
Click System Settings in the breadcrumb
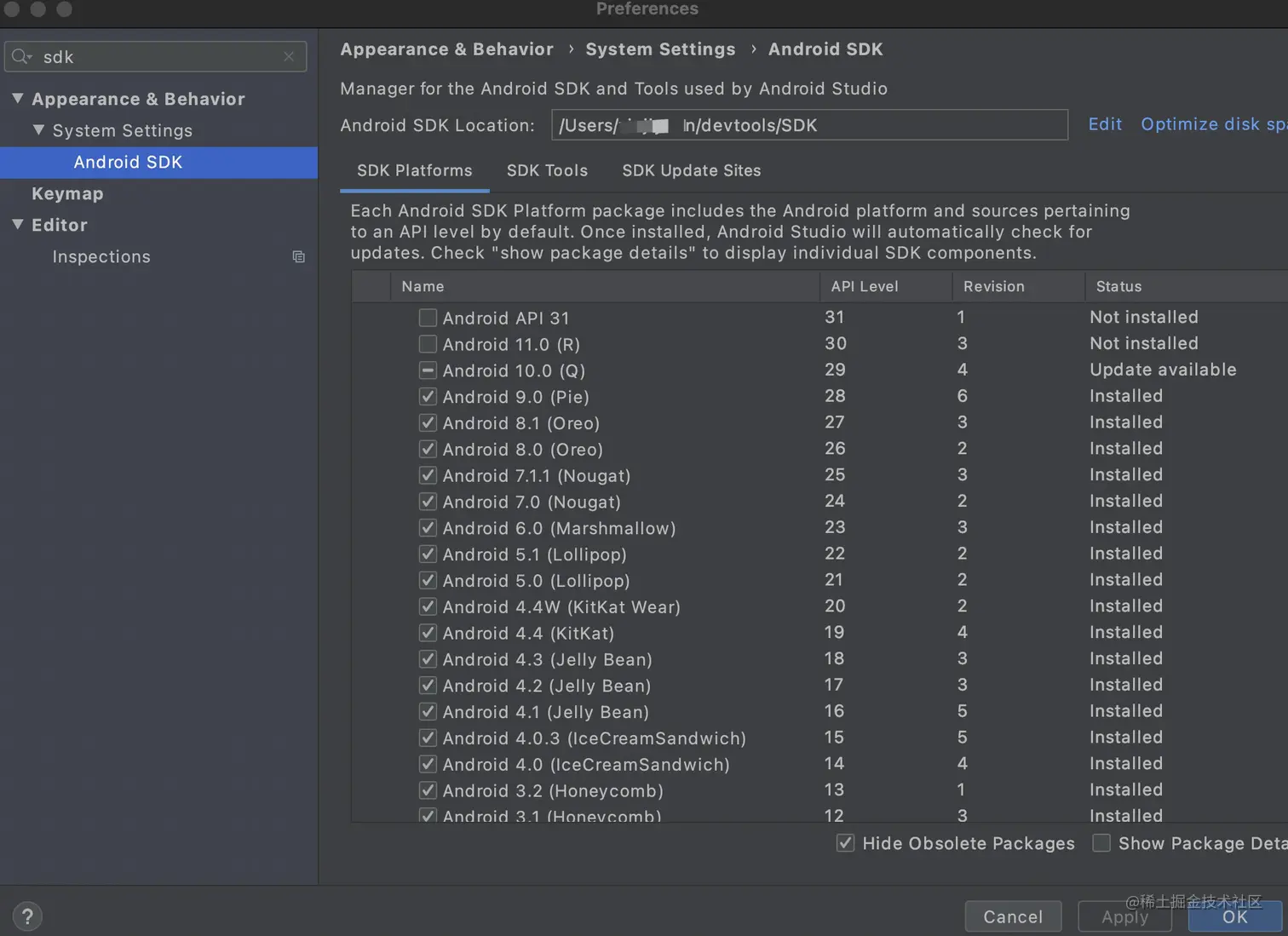660,49
